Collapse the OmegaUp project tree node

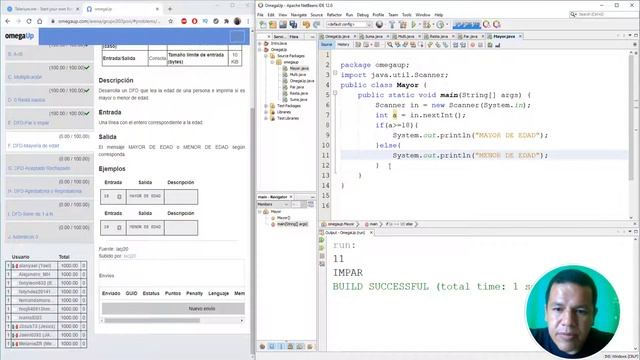[x=260, y=49]
